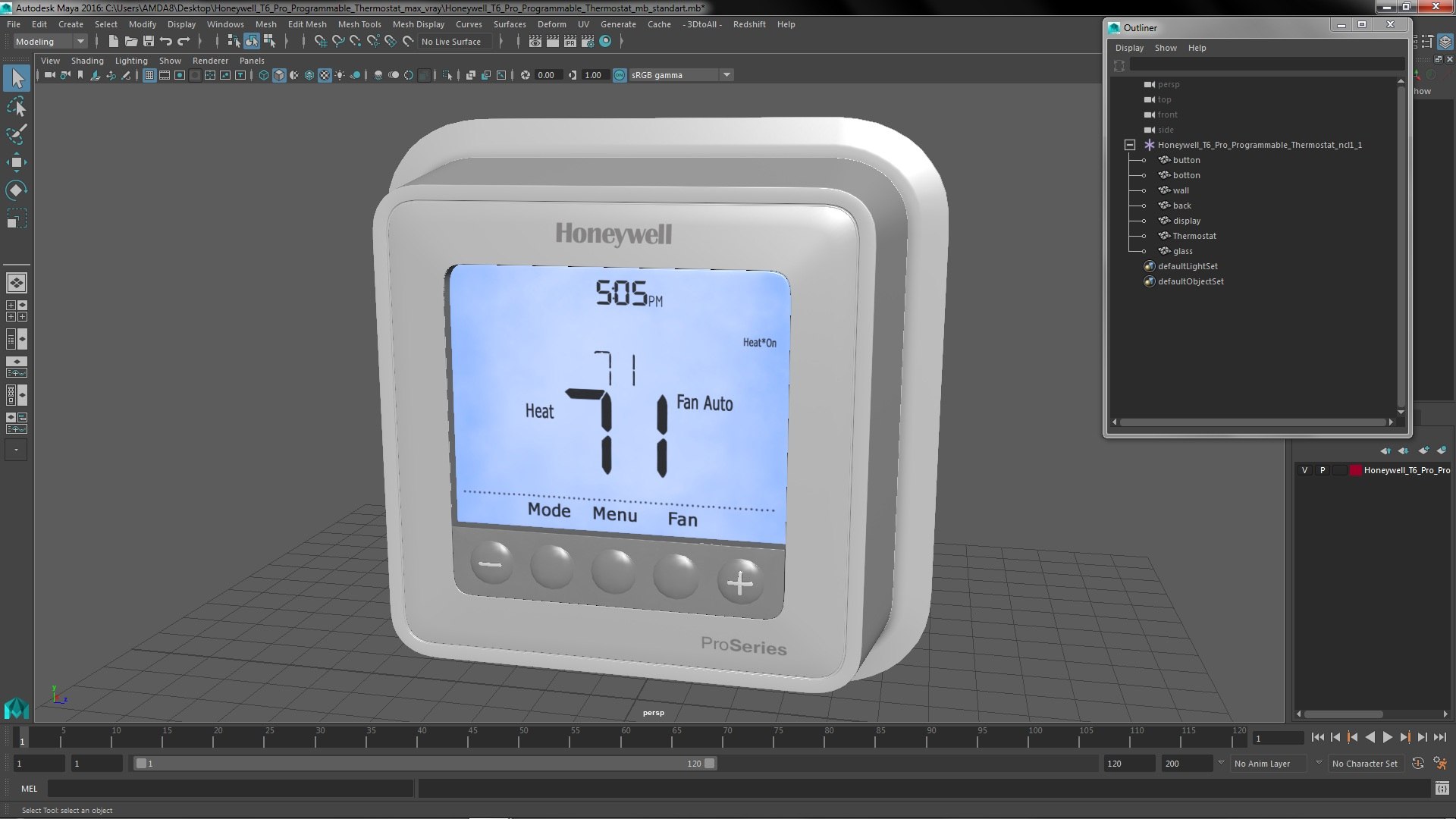Select the persp camera in Outliner
1456x819 pixels.
1169,84
